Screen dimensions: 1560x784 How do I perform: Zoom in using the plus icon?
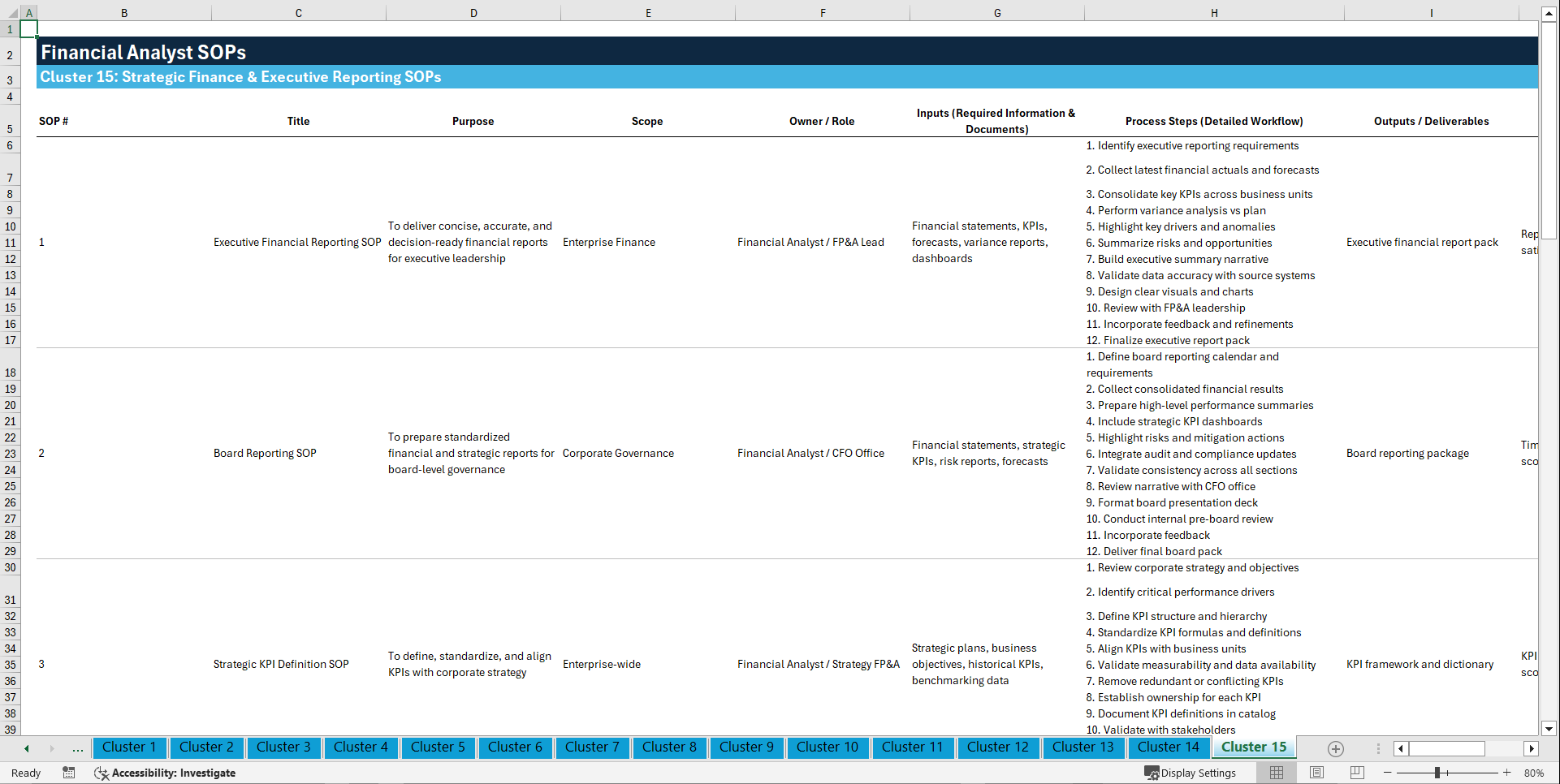[1507, 773]
